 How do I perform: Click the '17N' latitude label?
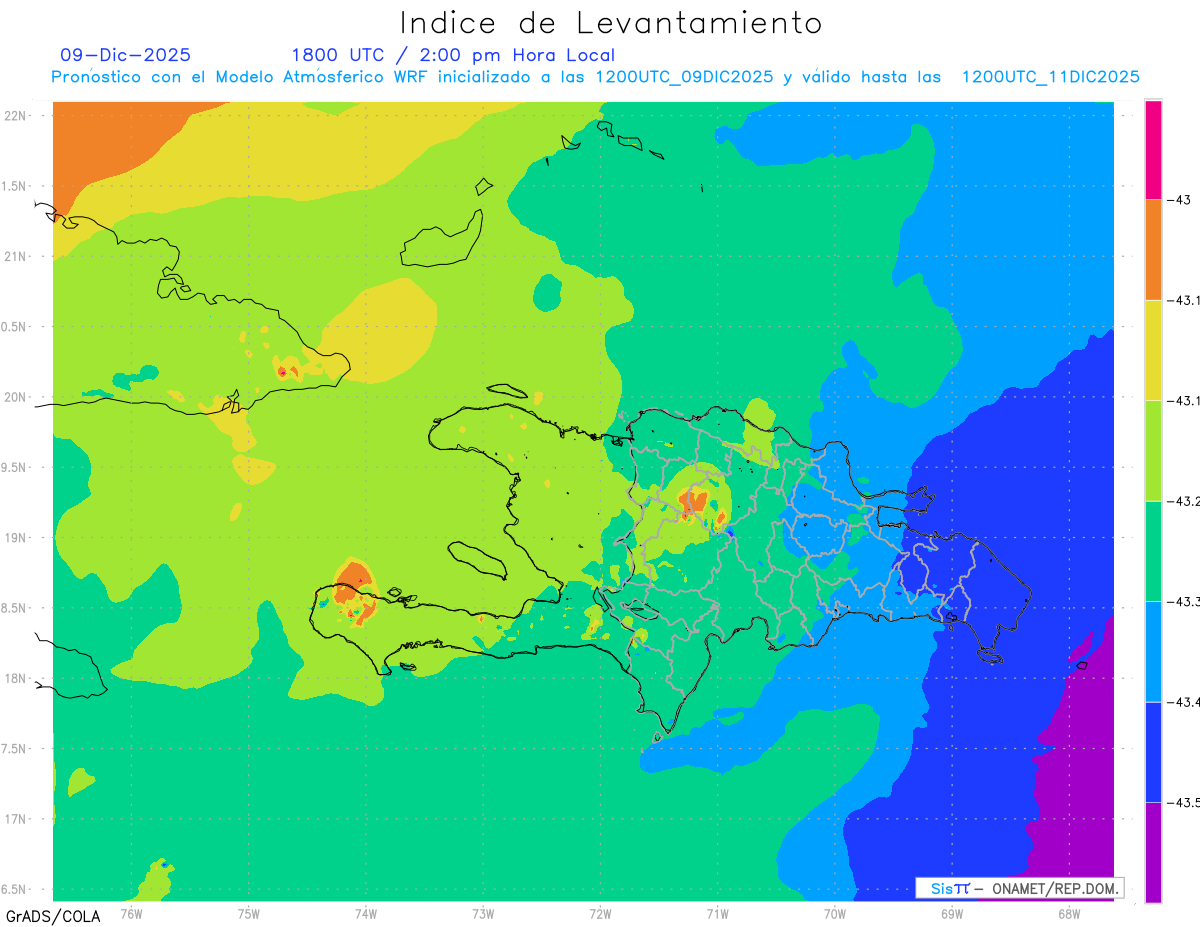[15, 819]
